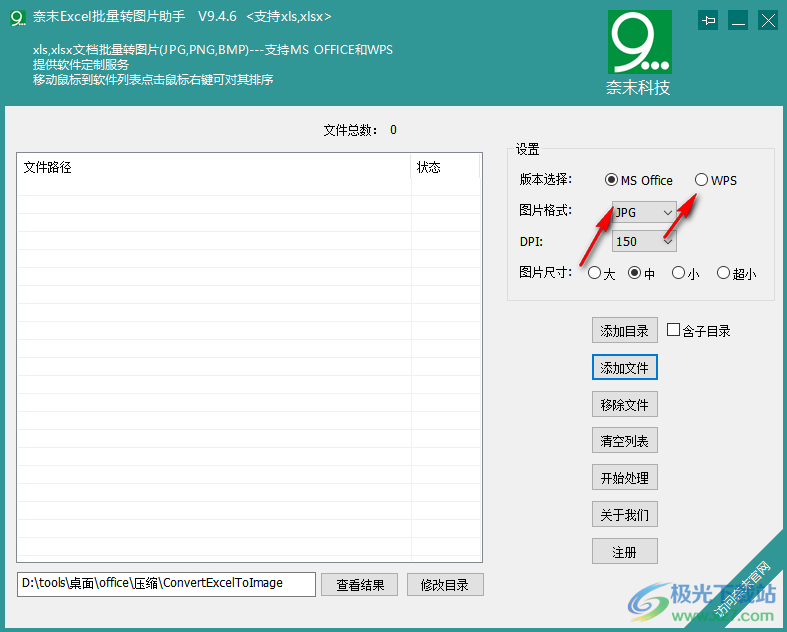Click the 添加文件 button
Viewport: 787px width, 632px height.
(x=624, y=368)
